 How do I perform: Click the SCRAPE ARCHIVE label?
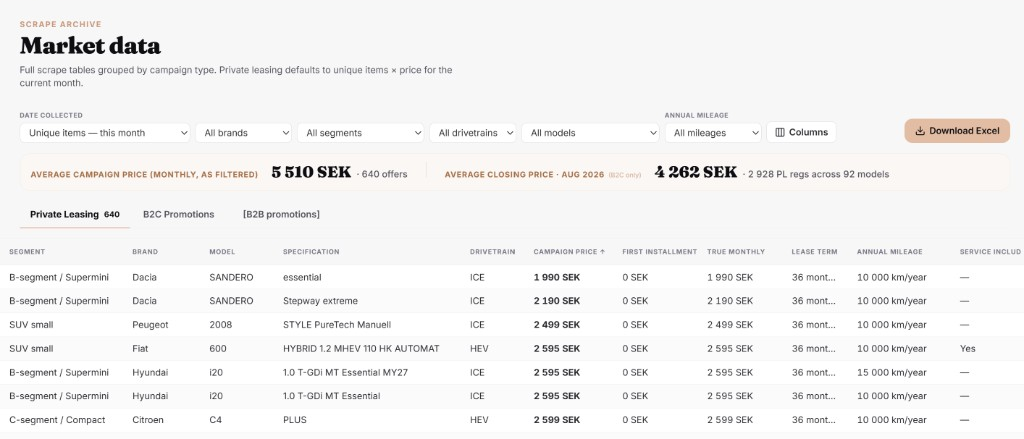[61, 24]
